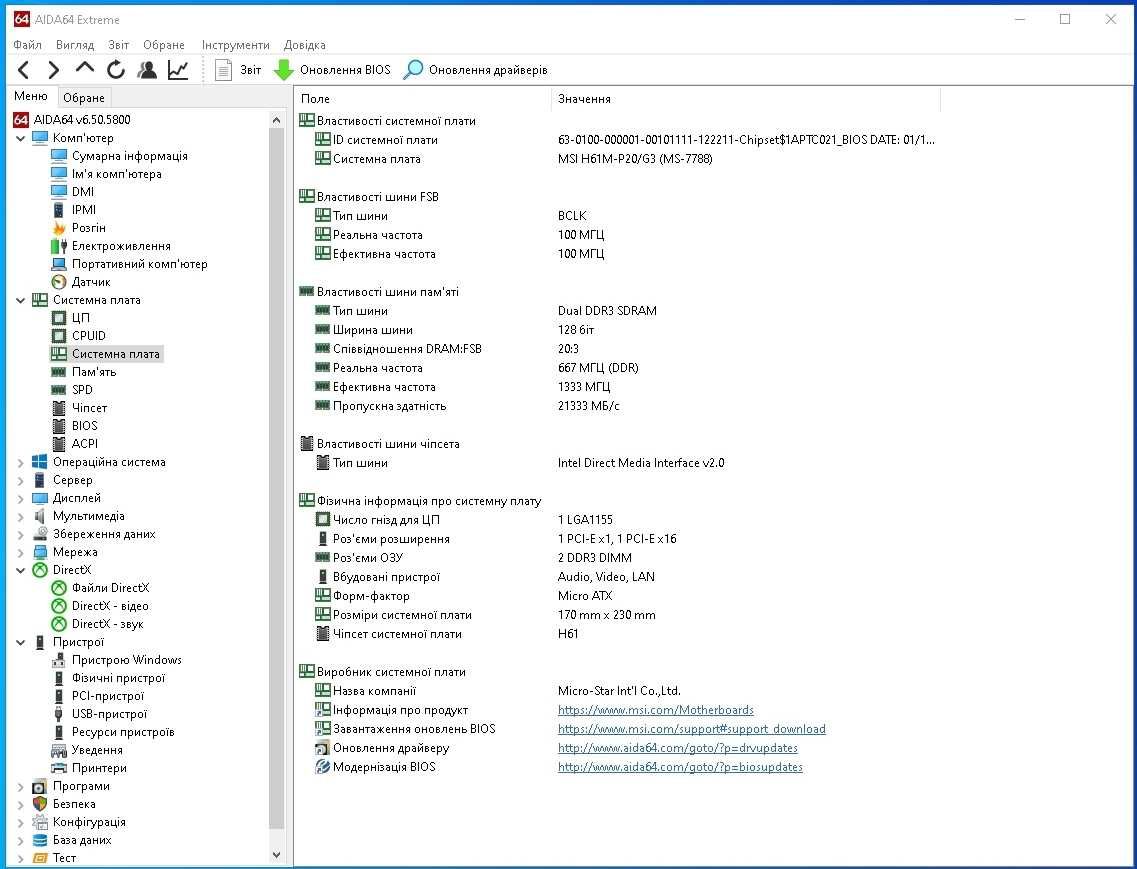Open the aida64 biosupdates link
Image resolution: width=1137 pixels, height=869 pixels.
coord(680,767)
